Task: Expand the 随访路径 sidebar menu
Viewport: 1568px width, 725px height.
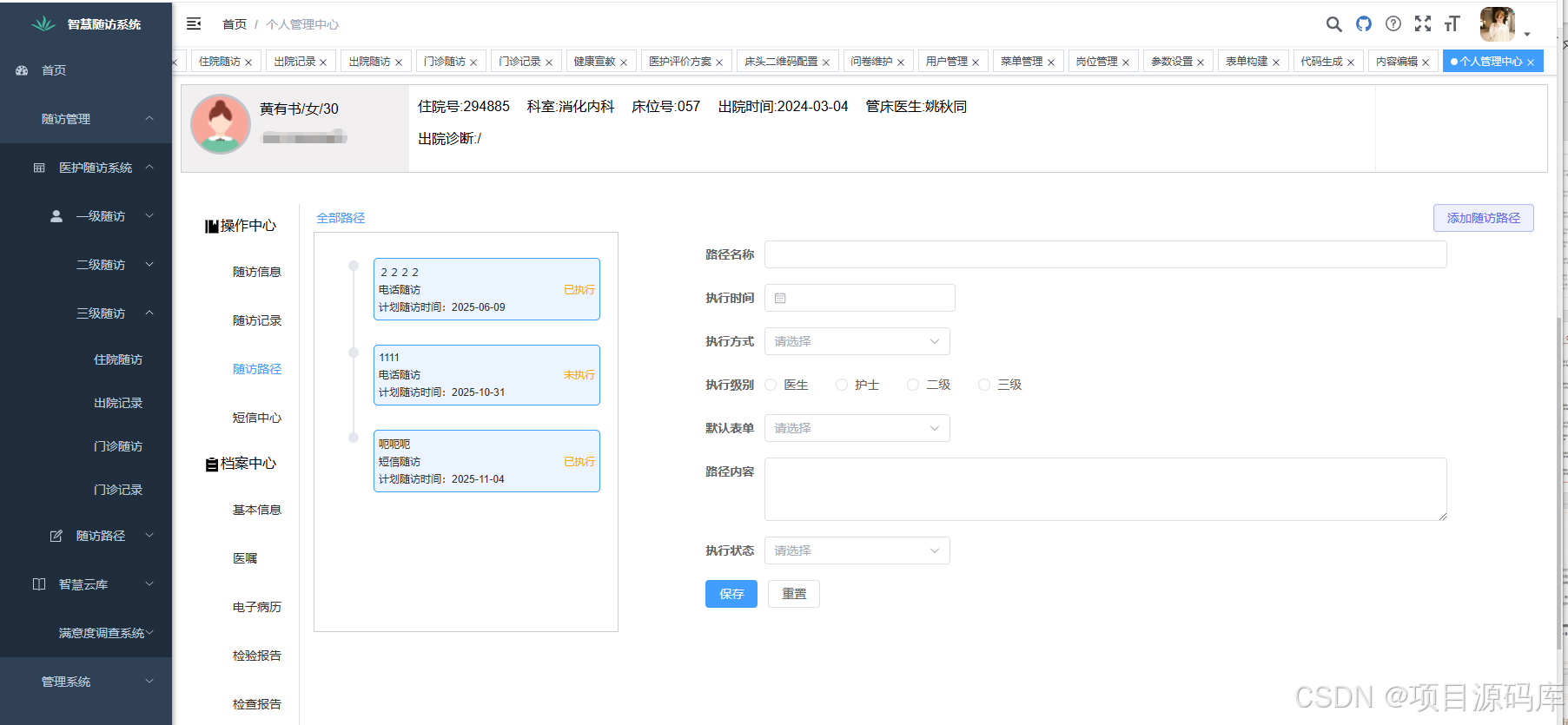Action: (86, 536)
